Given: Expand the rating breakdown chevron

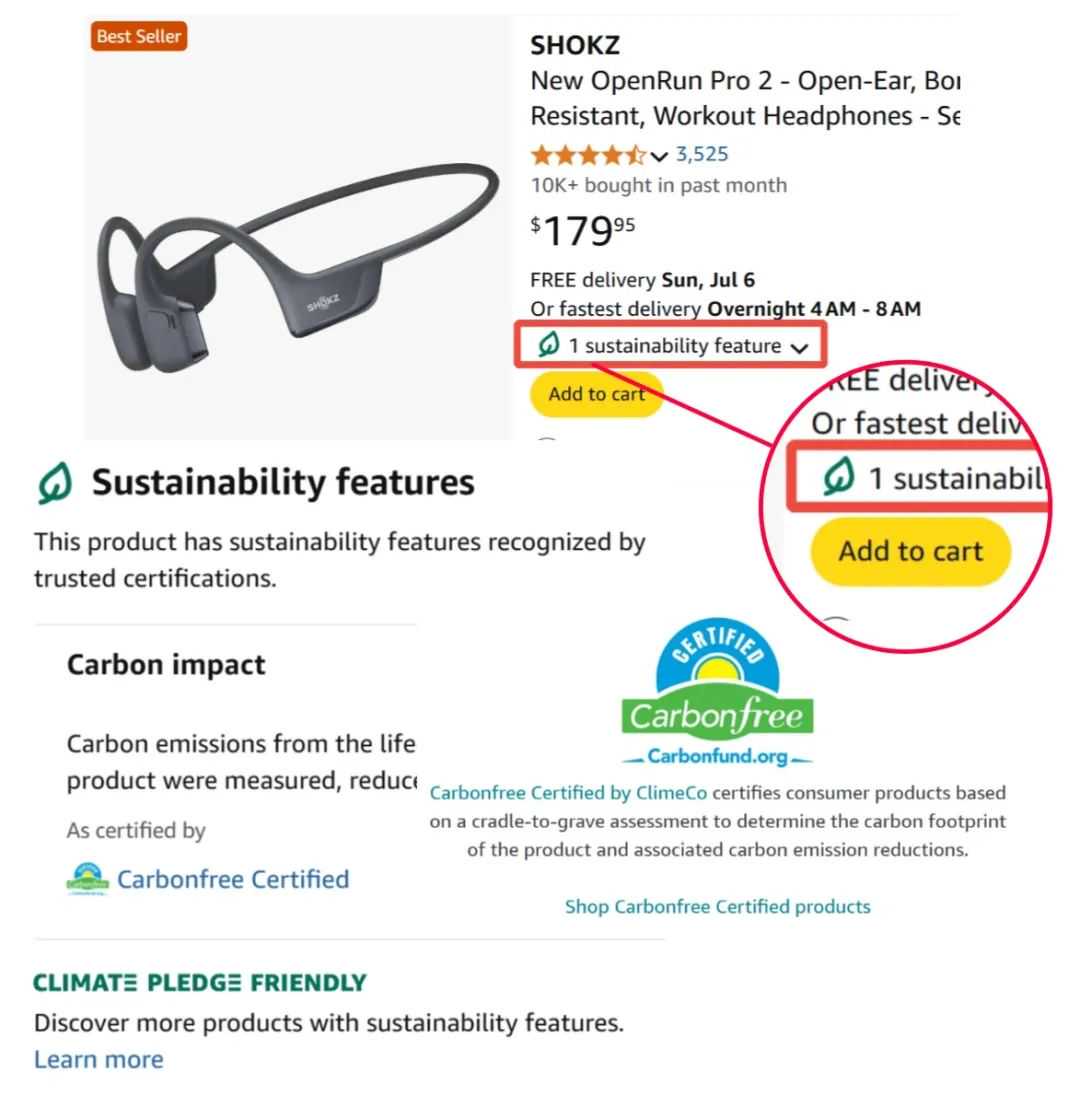Looking at the screenshot, I should [x=658, y=156].
